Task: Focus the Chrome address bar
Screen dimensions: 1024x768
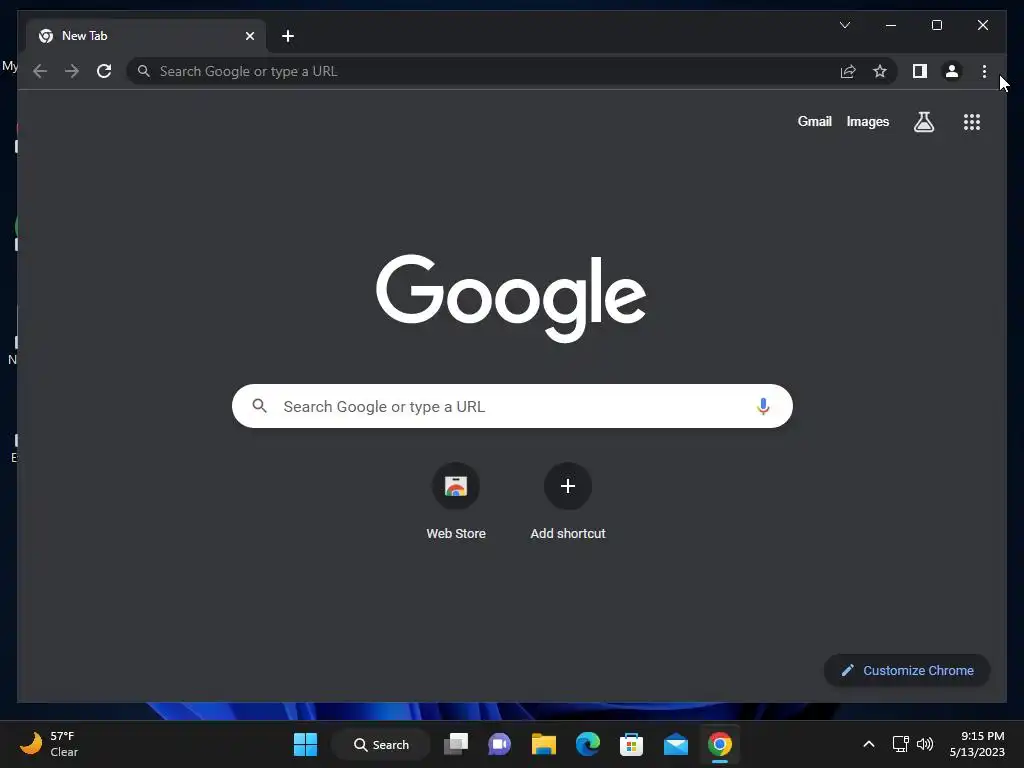Action: tap(511, 71)
